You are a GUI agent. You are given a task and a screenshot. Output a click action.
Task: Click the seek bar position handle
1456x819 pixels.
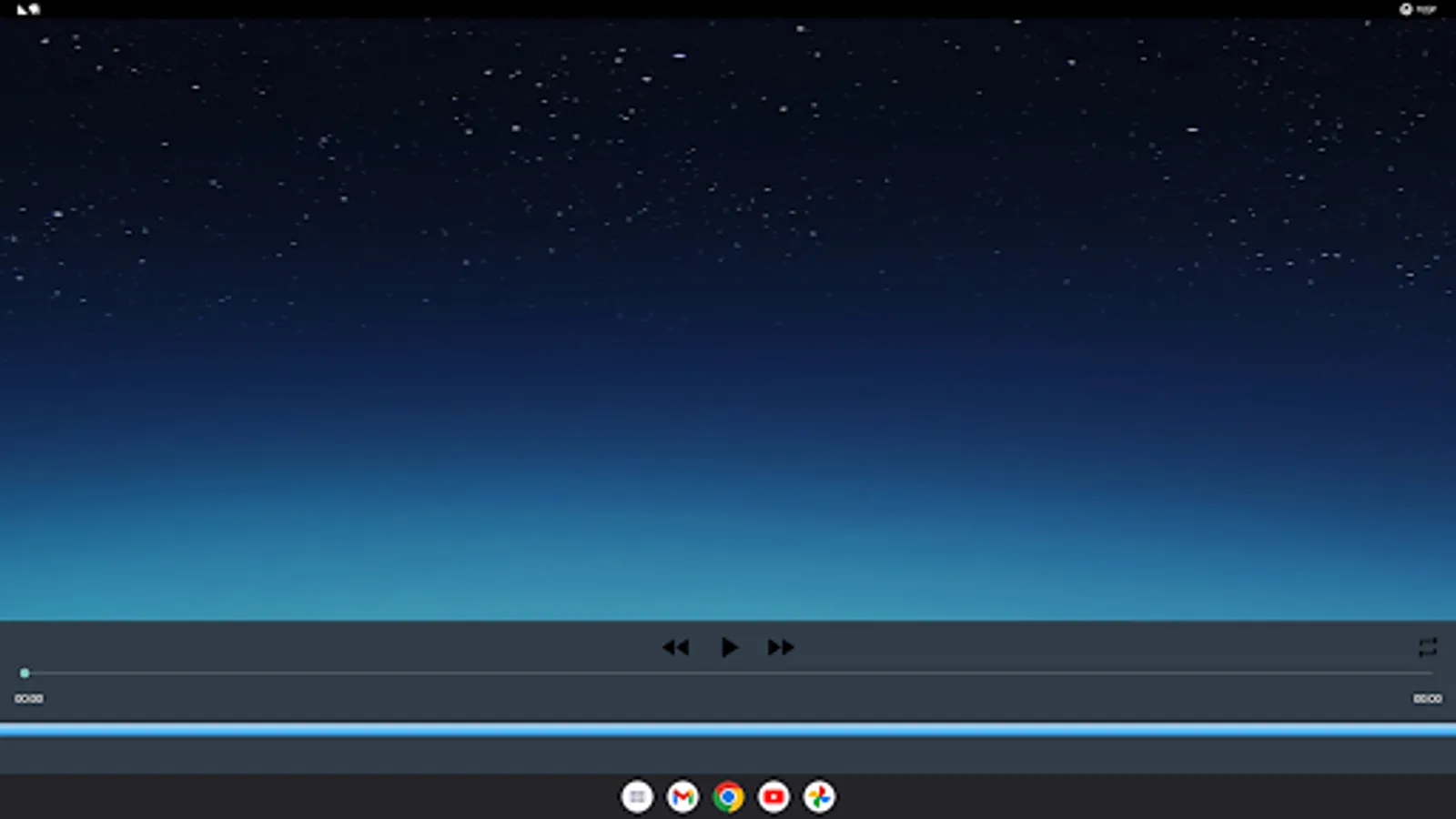(x=25, y=673)
